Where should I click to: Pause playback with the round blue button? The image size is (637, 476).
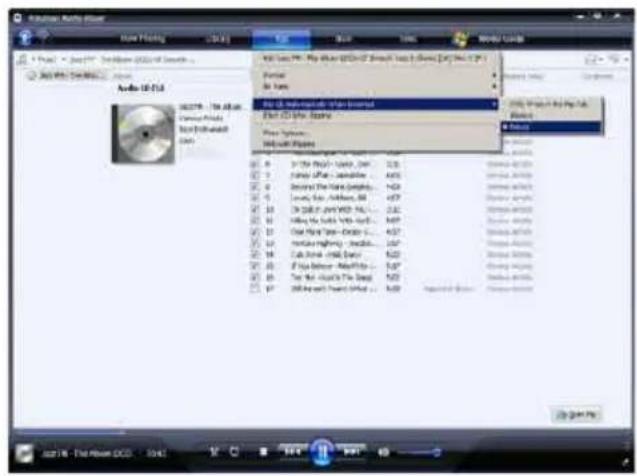pos(322,451)
